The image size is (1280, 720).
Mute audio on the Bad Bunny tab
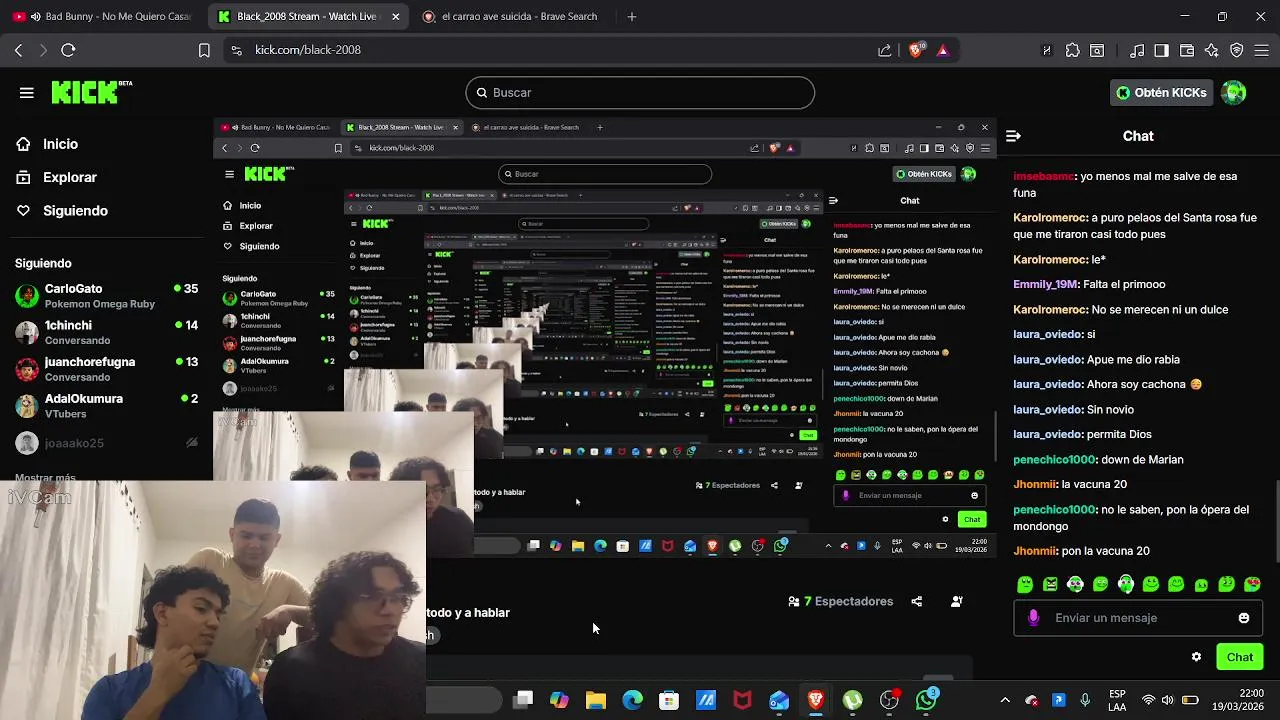[x=36, y=17]
